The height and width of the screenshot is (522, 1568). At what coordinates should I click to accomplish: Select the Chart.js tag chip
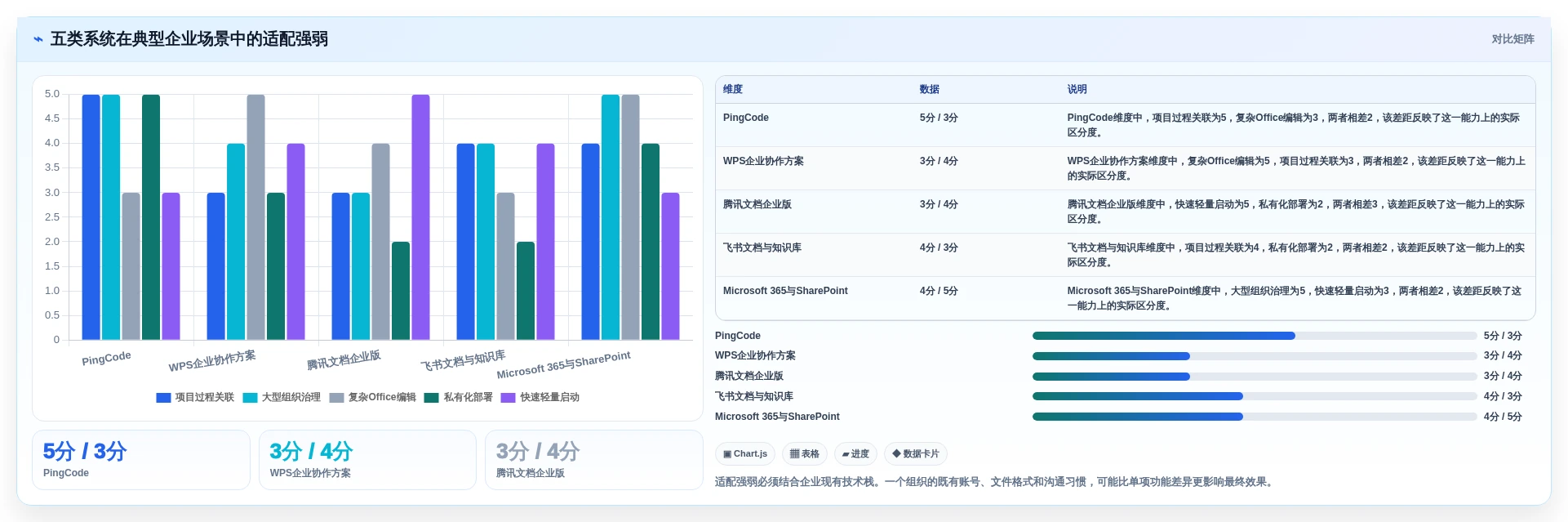(745, 454)
